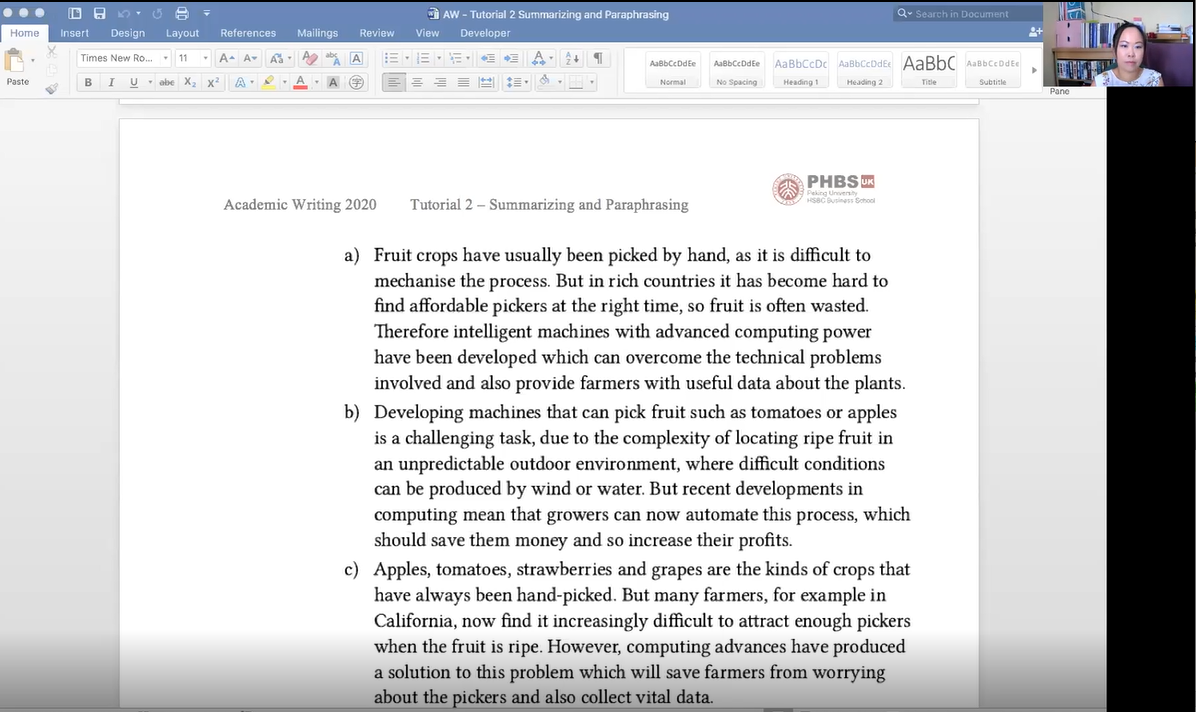The image size is (1196, 712).
Task: Click the Enclose Characters circled icon
Action: click(x=356, y=82)
